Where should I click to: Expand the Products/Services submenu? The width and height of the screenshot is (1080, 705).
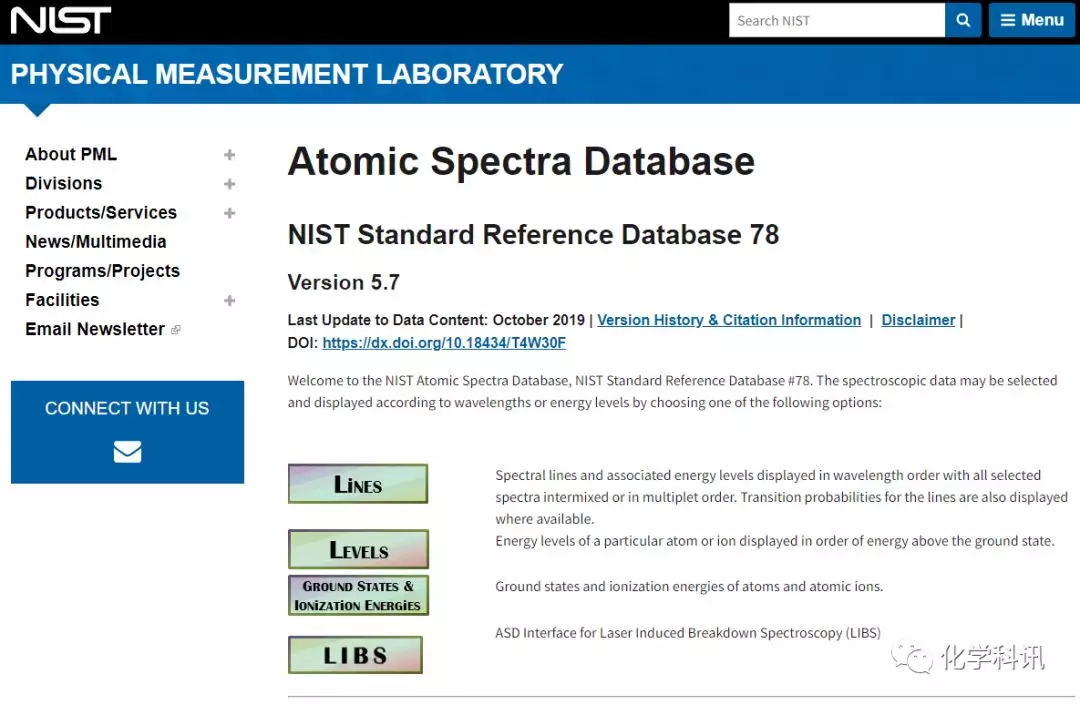(x=230, y=213)
